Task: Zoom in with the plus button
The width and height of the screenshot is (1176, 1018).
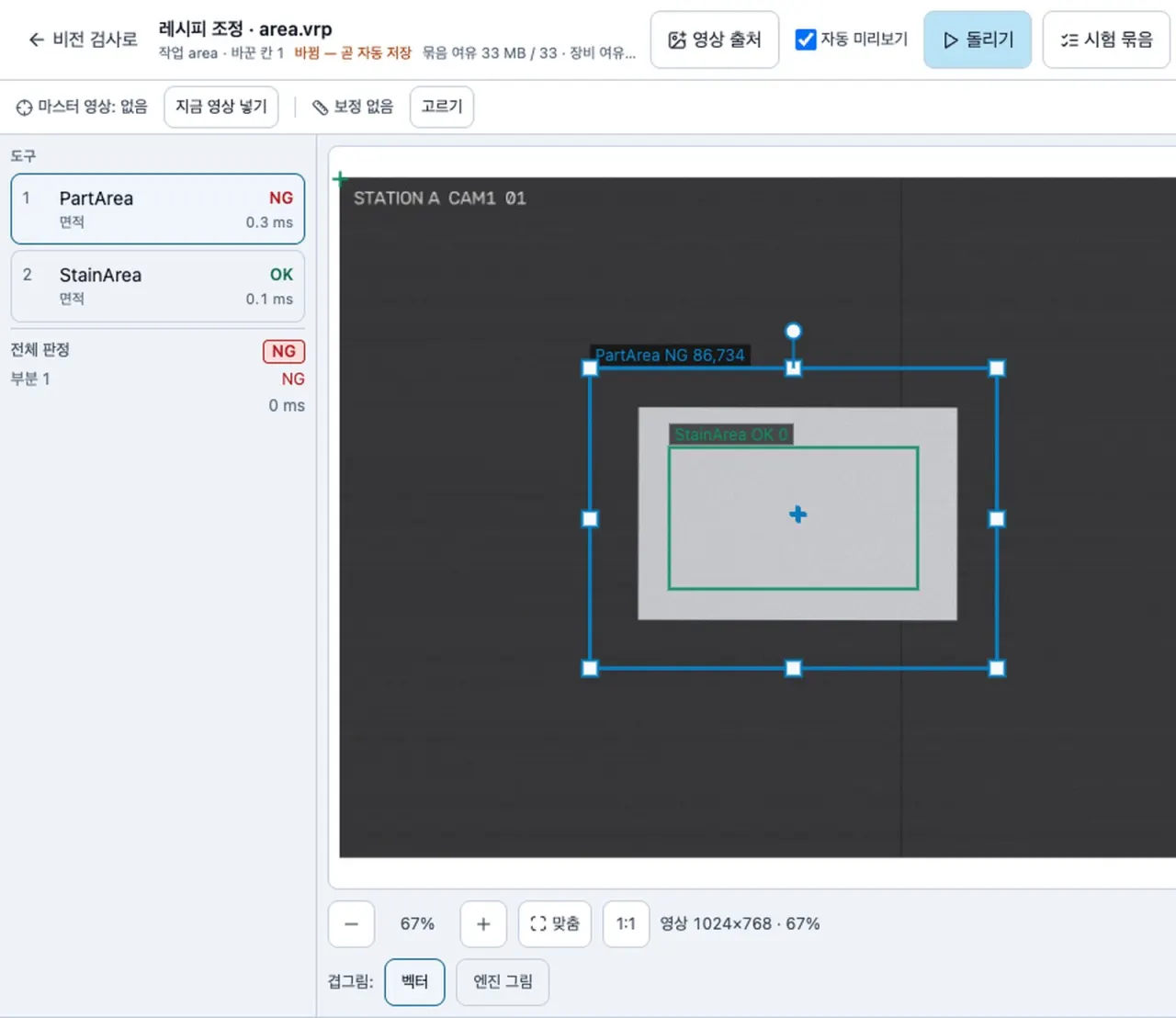Action: tap(483, 924)
